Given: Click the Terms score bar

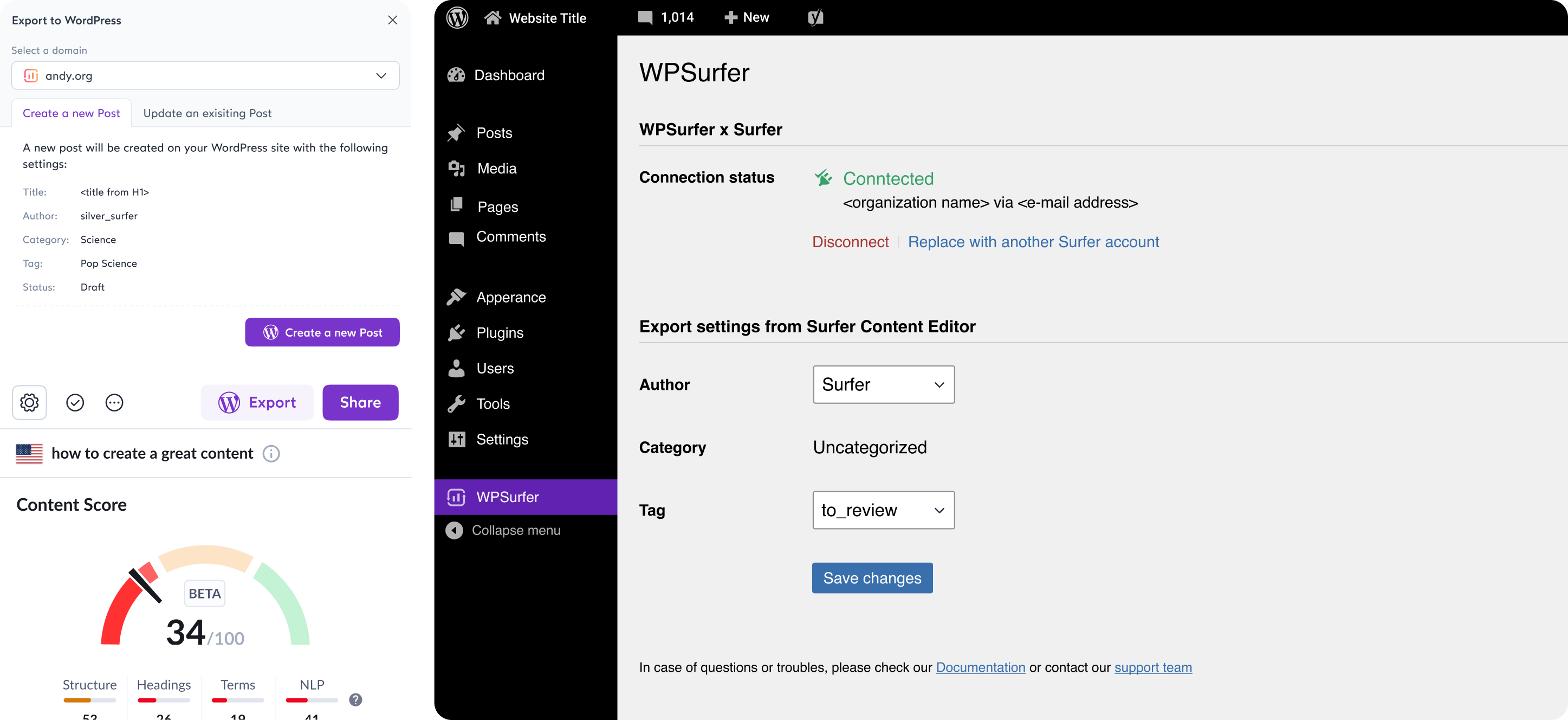Looking at the screenshot, I should pyautogui.click(x=237, y=700).
